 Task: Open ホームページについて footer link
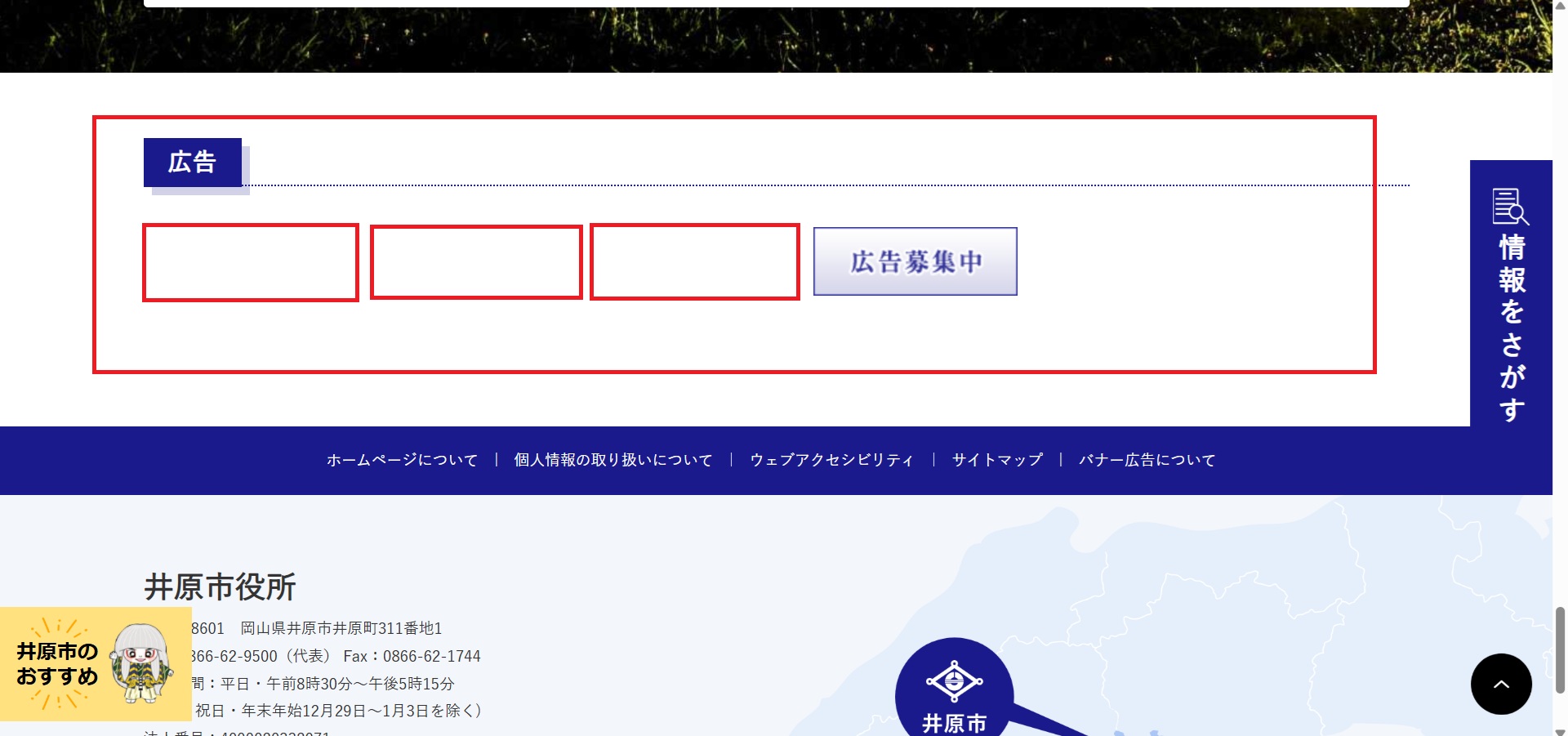click(x=402, y=460)
